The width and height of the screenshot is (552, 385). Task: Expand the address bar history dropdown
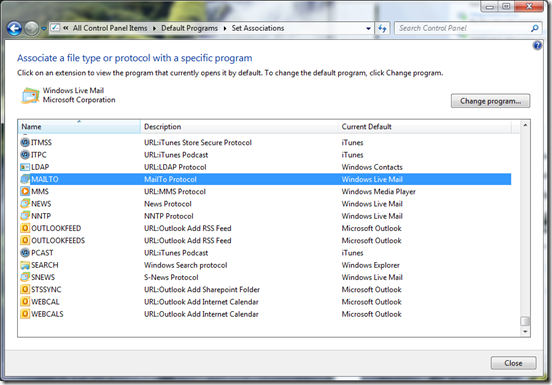[368, 29]
